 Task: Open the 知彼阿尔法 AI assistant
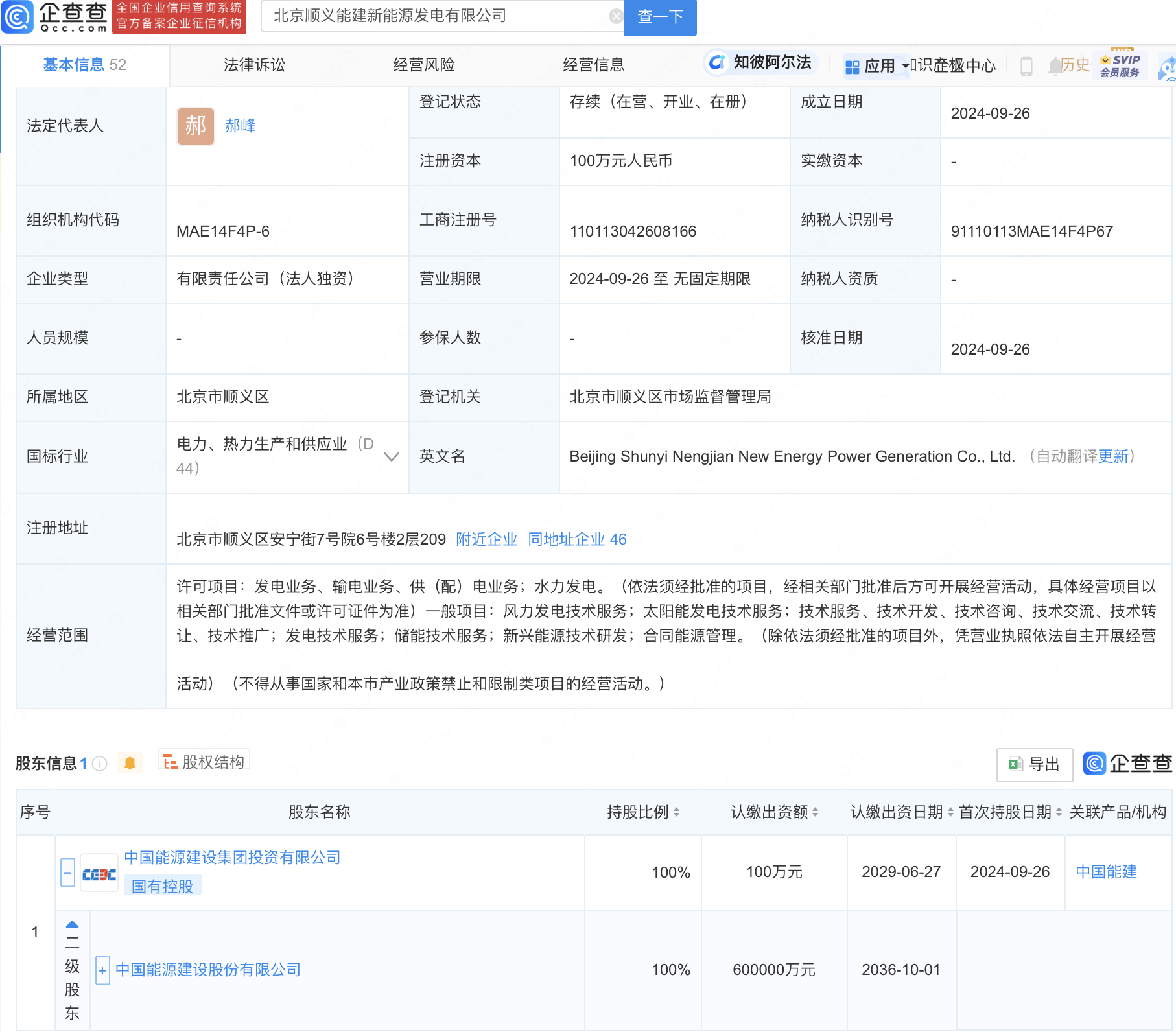761,62
